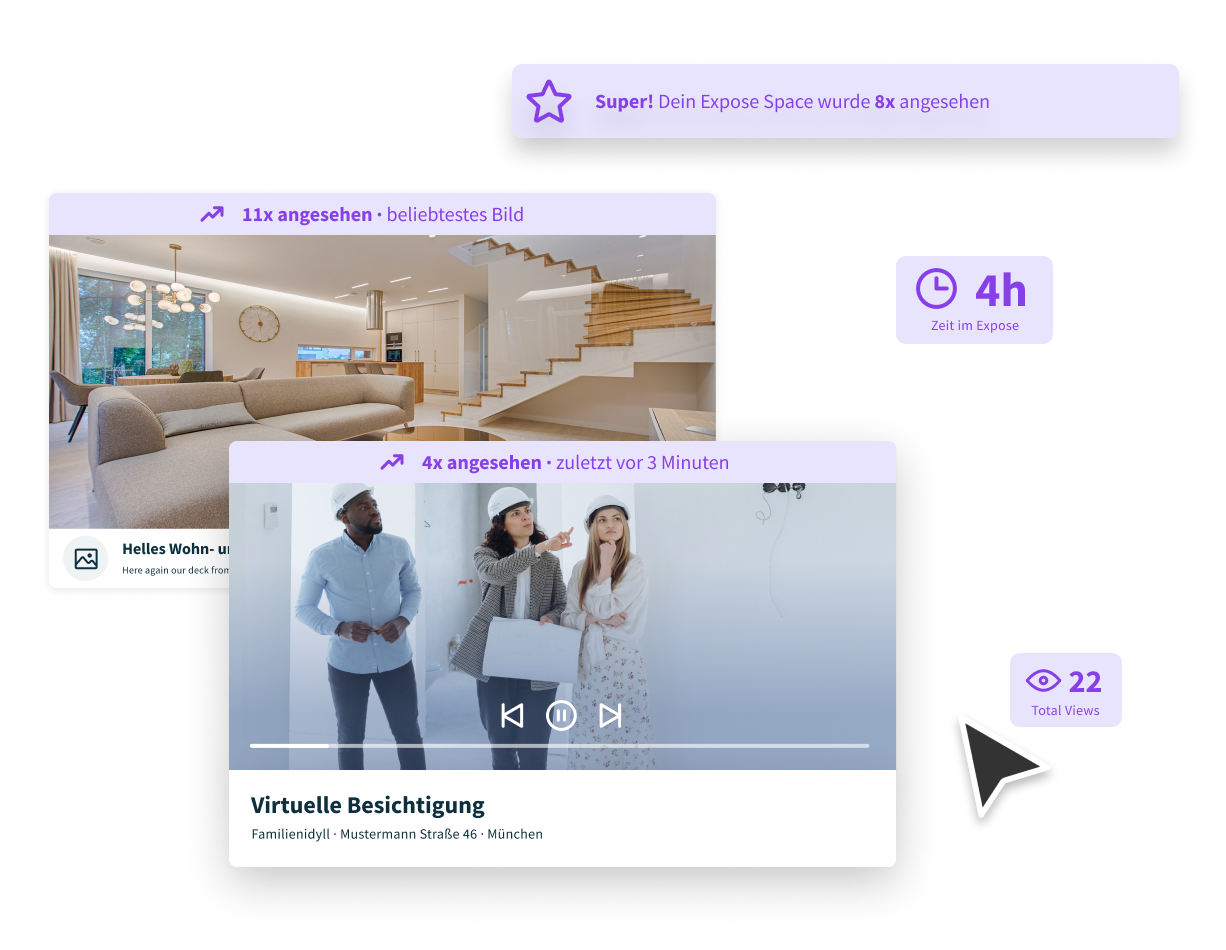Skip to the next video track

click(x=610, y=715)
